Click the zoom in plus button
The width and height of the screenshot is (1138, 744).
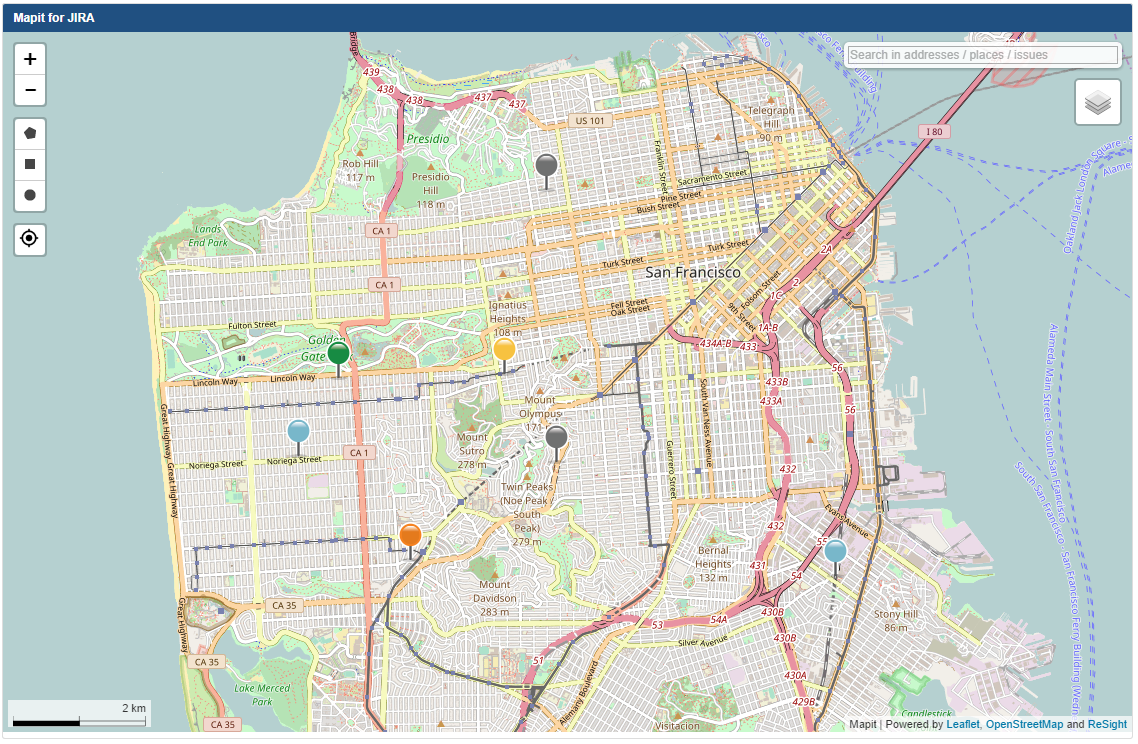(30, 59)
